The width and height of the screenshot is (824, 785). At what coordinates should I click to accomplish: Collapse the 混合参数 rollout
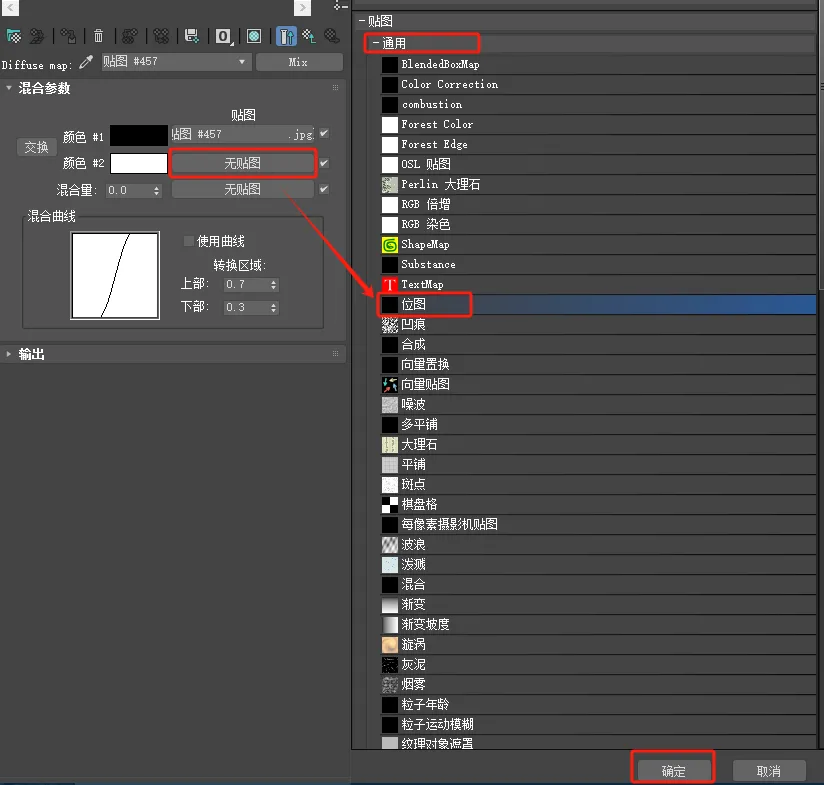point(9,88)
